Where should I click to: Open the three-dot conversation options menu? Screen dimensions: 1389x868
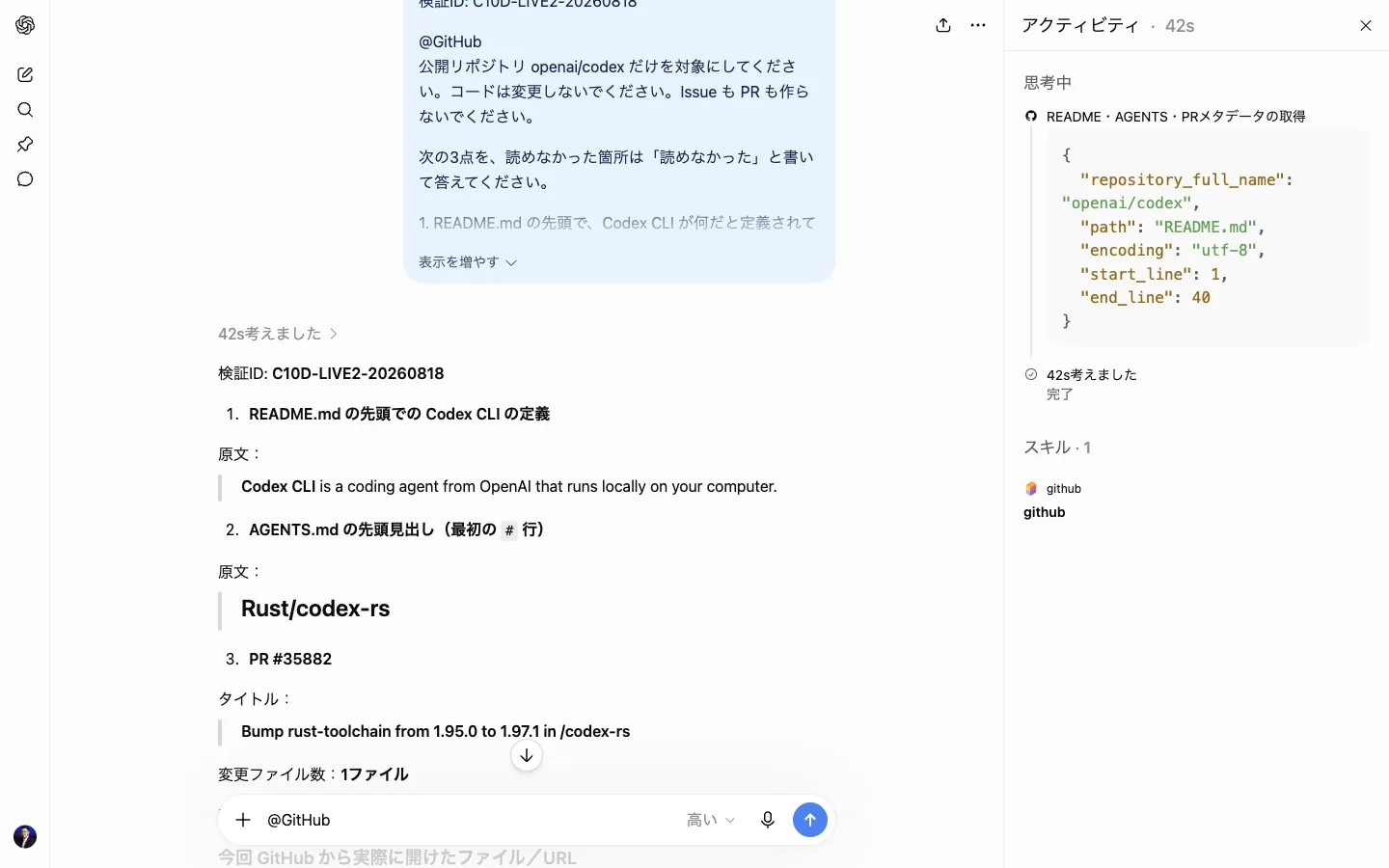(978, 25)
